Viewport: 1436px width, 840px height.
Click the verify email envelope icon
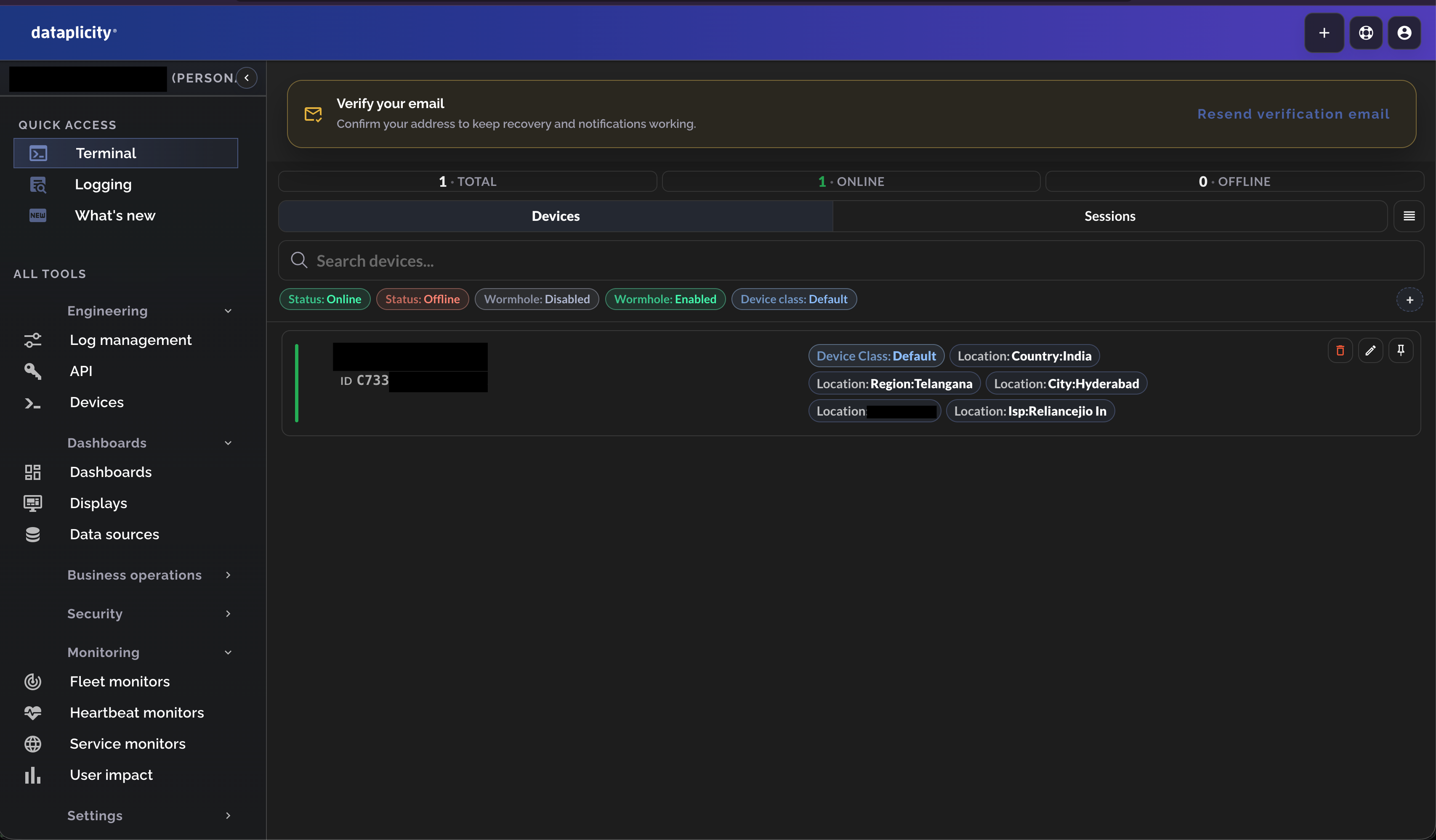click(313, 114)
